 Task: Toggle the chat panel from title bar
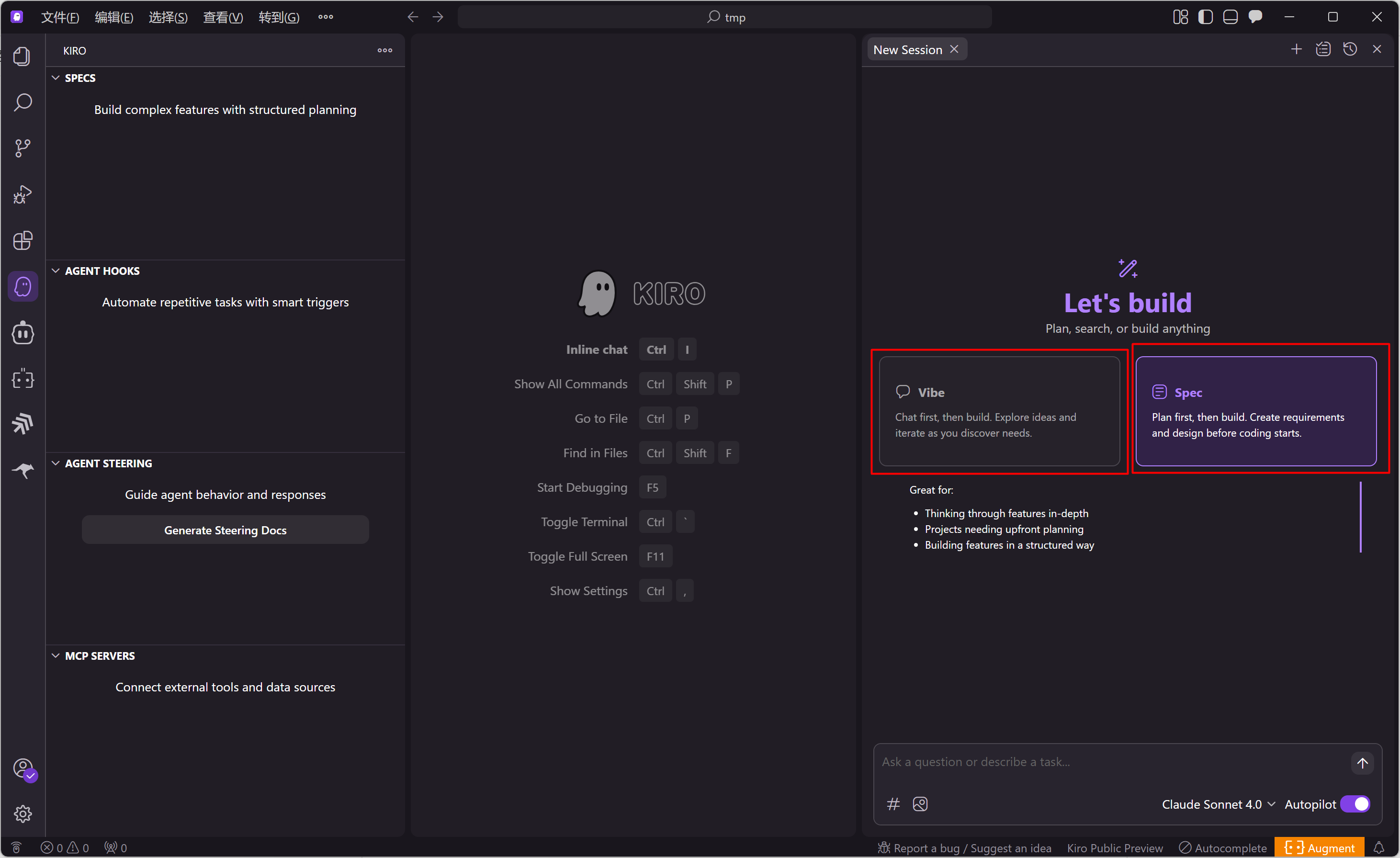click(x=1255, y=17)
